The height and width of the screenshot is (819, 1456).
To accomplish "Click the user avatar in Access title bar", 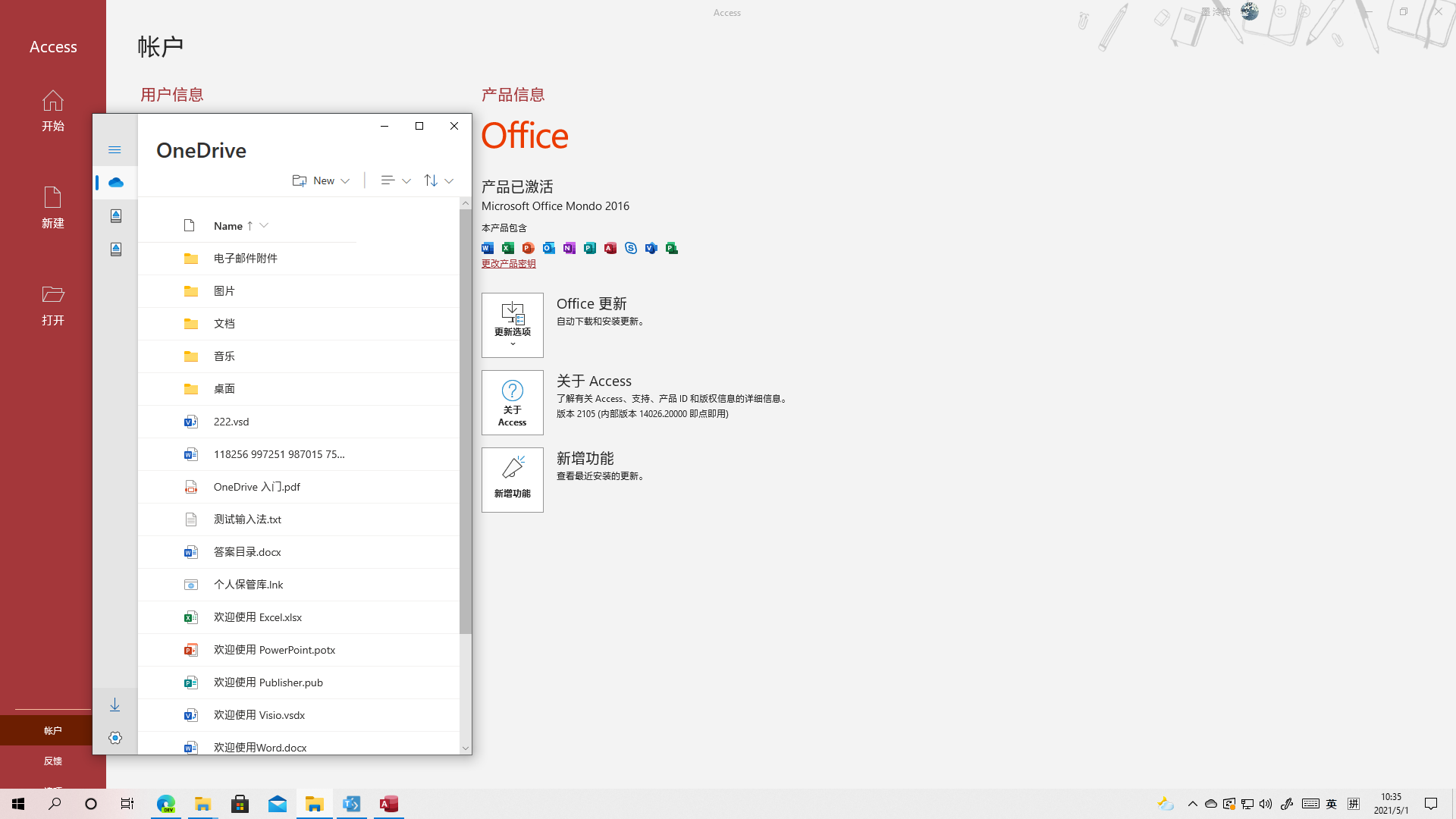I will click(x=1250, y=11).
